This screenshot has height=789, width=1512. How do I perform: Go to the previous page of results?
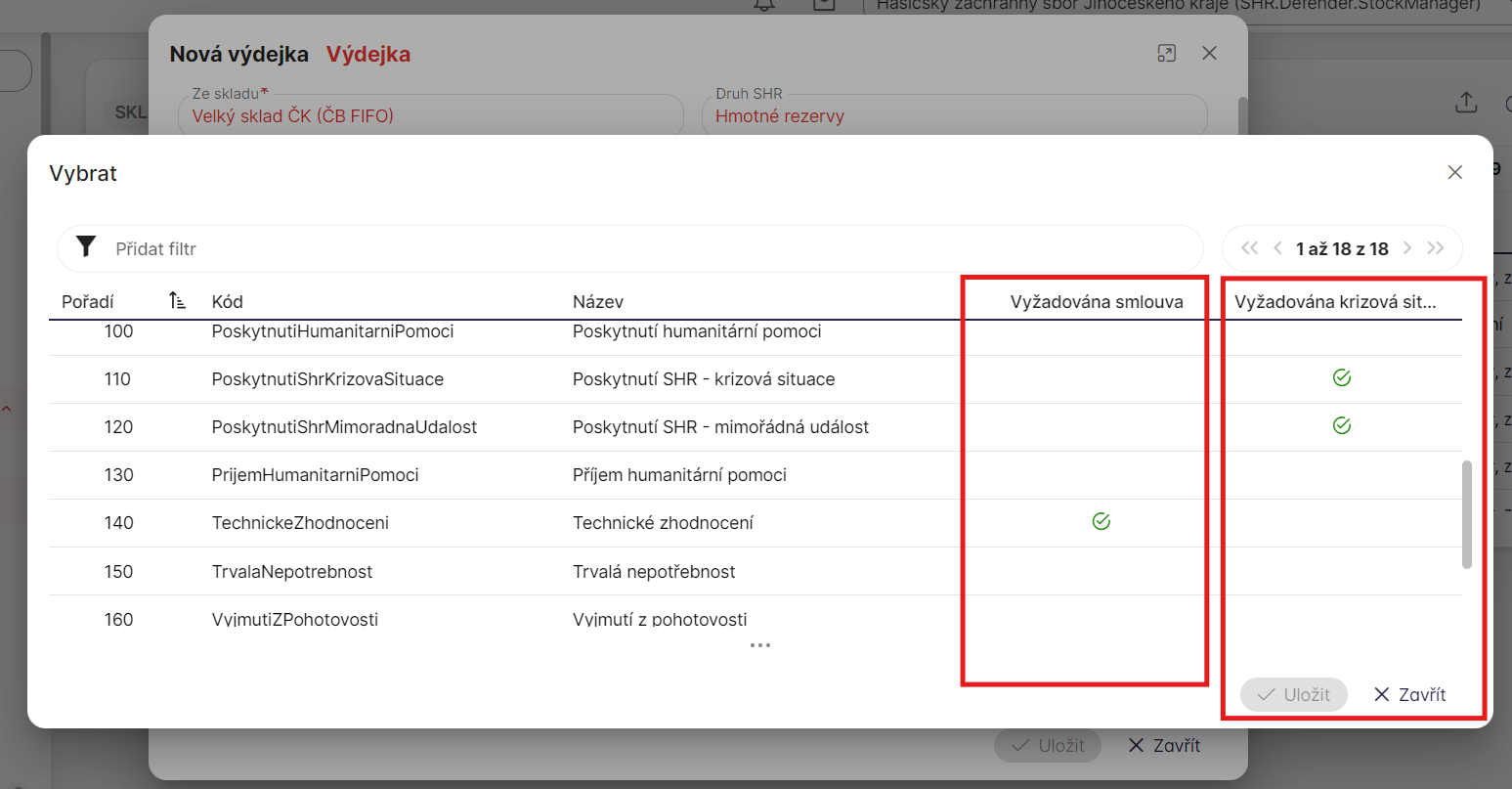pyautogui.click(x=1277, y=248)
